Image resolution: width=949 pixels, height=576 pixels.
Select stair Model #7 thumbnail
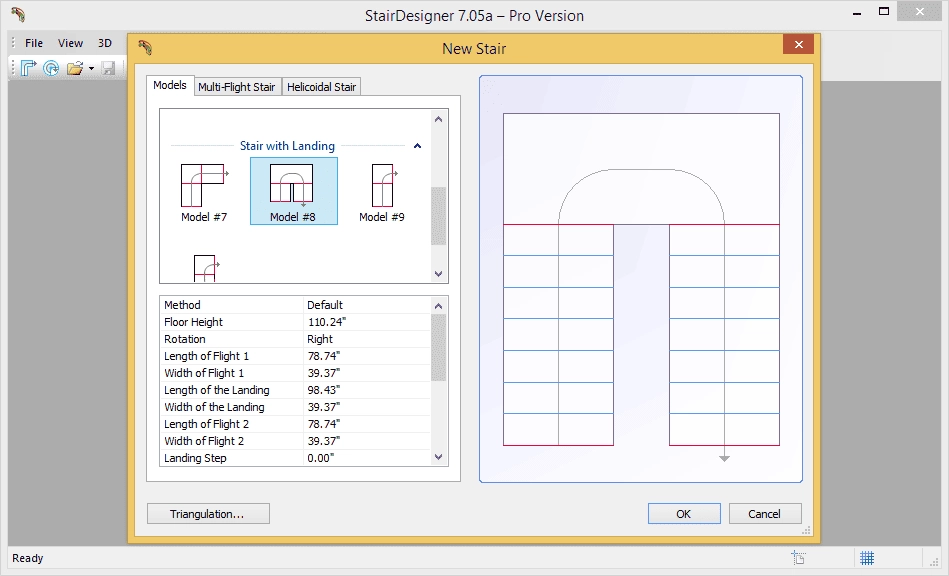(x=204, y=192)
